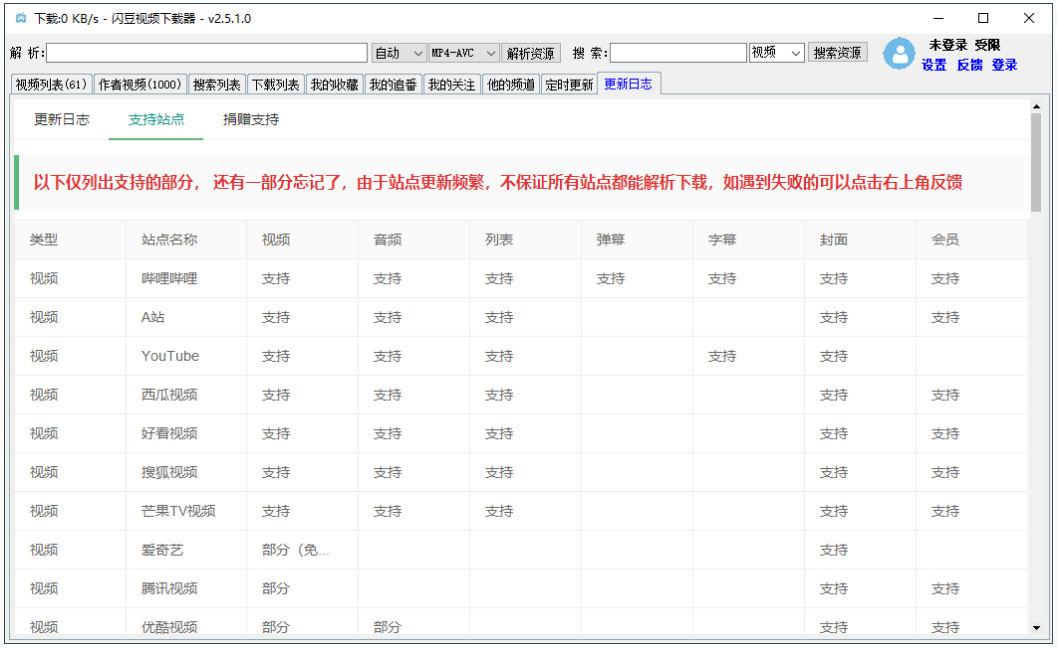Switch to the 我的追番 tab
The image size is (1058, 648).
point(391,84)
